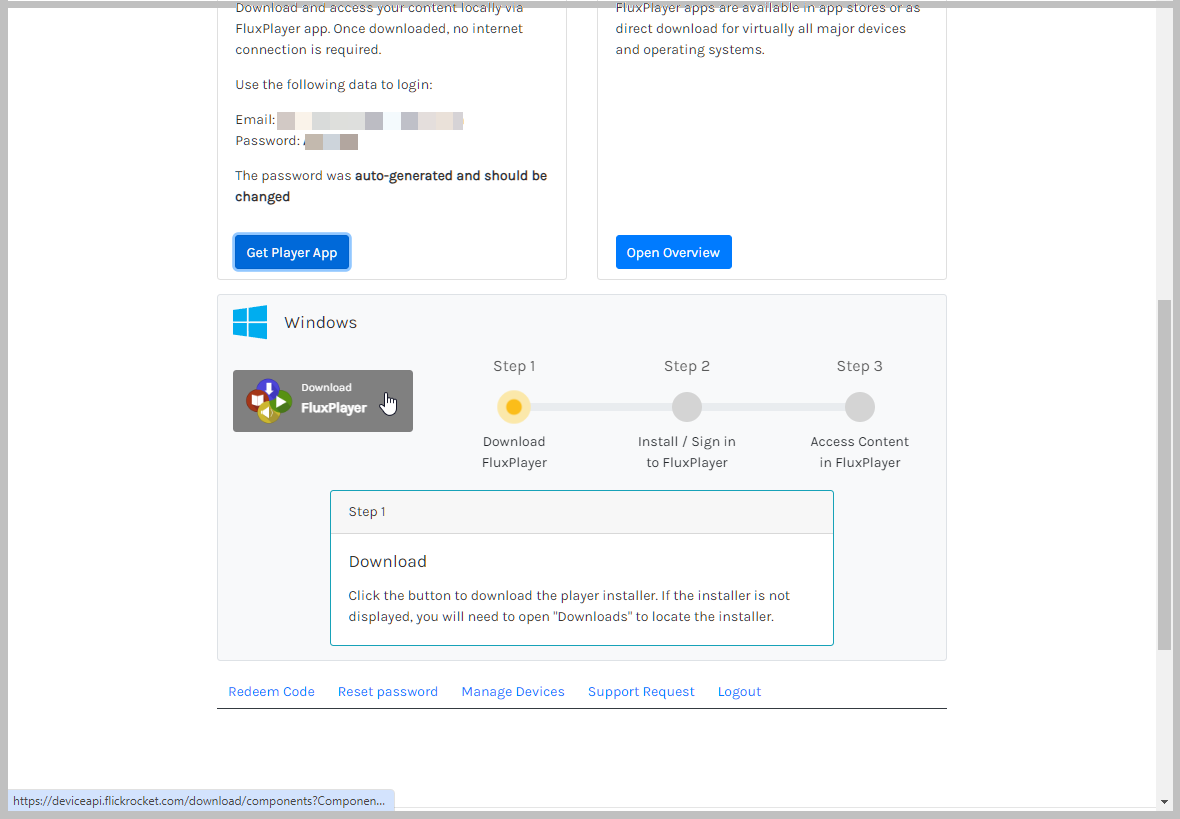Image resolution: width=1180 pixels, height=819 pixels.
Task: Click the Windows logo icon
Action: click(250, 322)
